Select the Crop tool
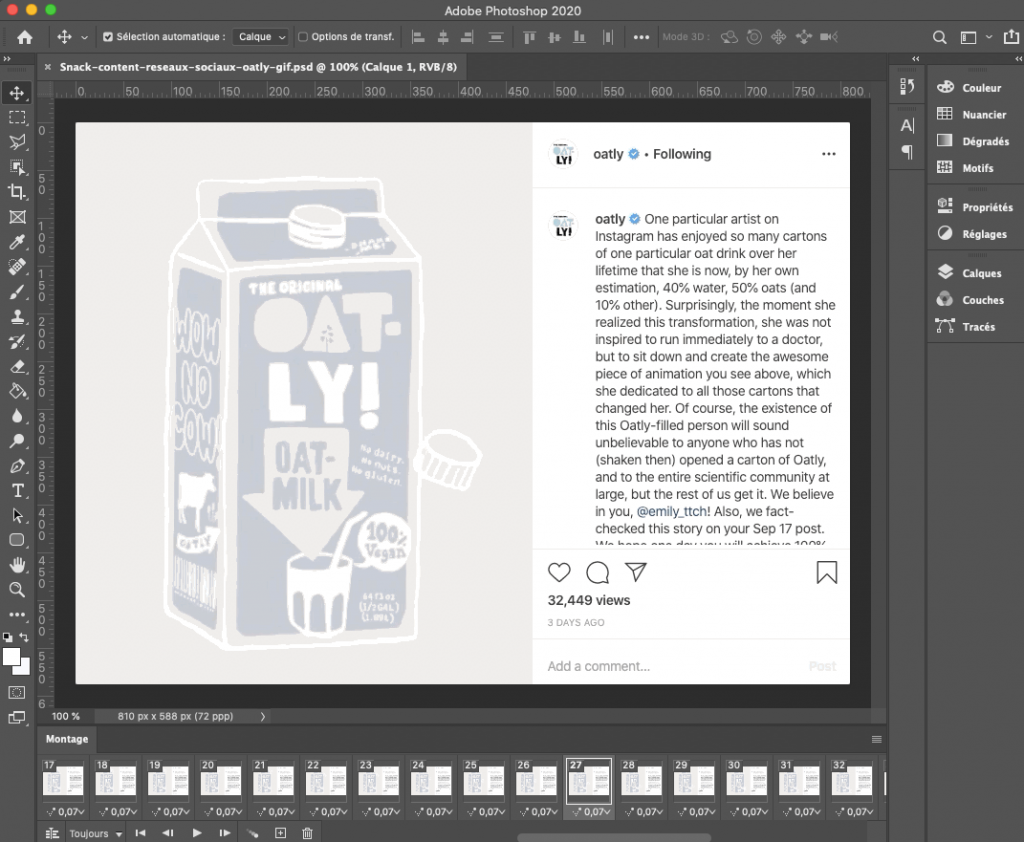 point(17,192)
